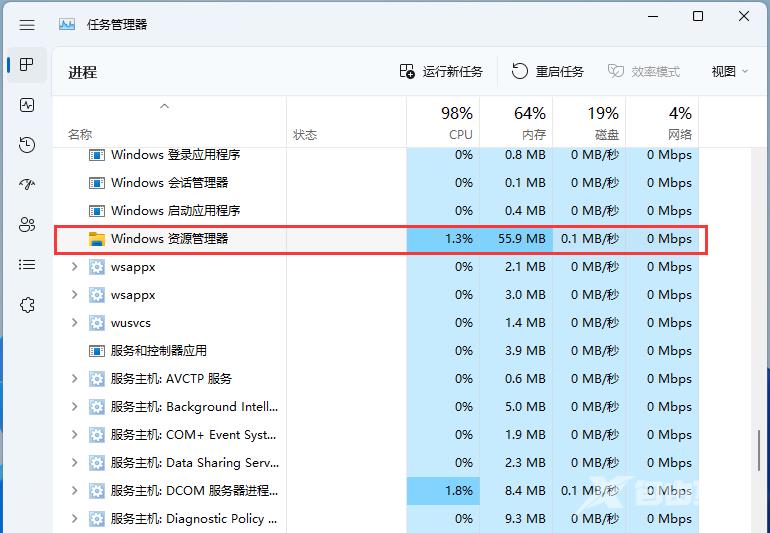Image resolution: width=770 pixels, height=533 pixels.
Task: Click the 重启任务 circular arrow icon
Action: click(x=520, y=72)
